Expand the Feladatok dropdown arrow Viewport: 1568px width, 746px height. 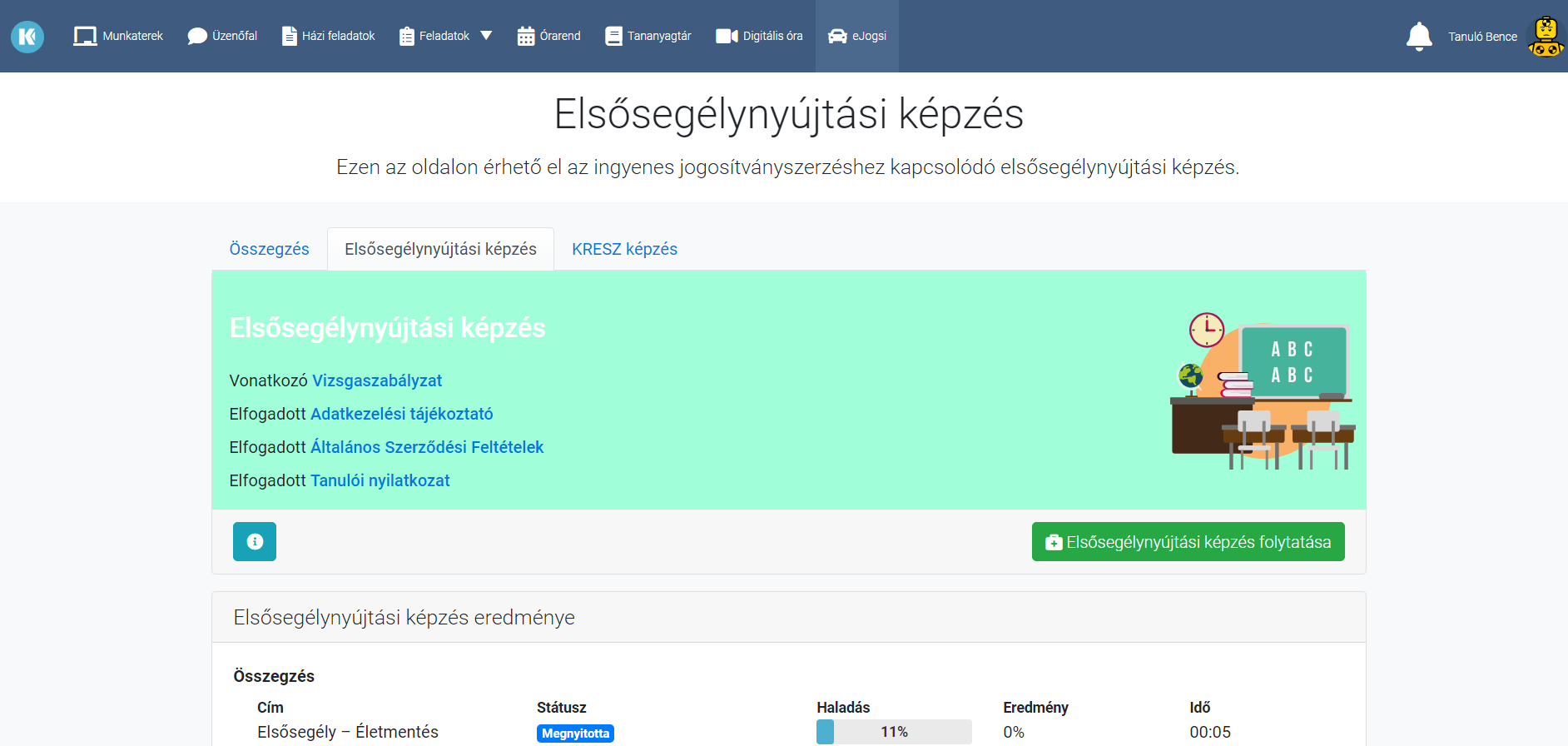click(486, 36)
